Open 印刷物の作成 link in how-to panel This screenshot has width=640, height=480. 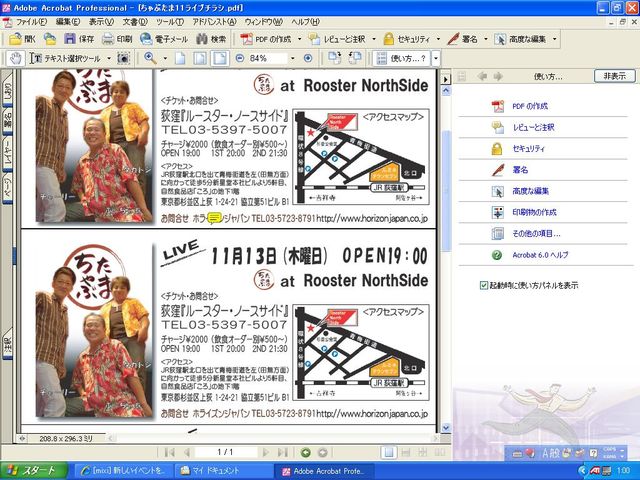tap(534, 212)
